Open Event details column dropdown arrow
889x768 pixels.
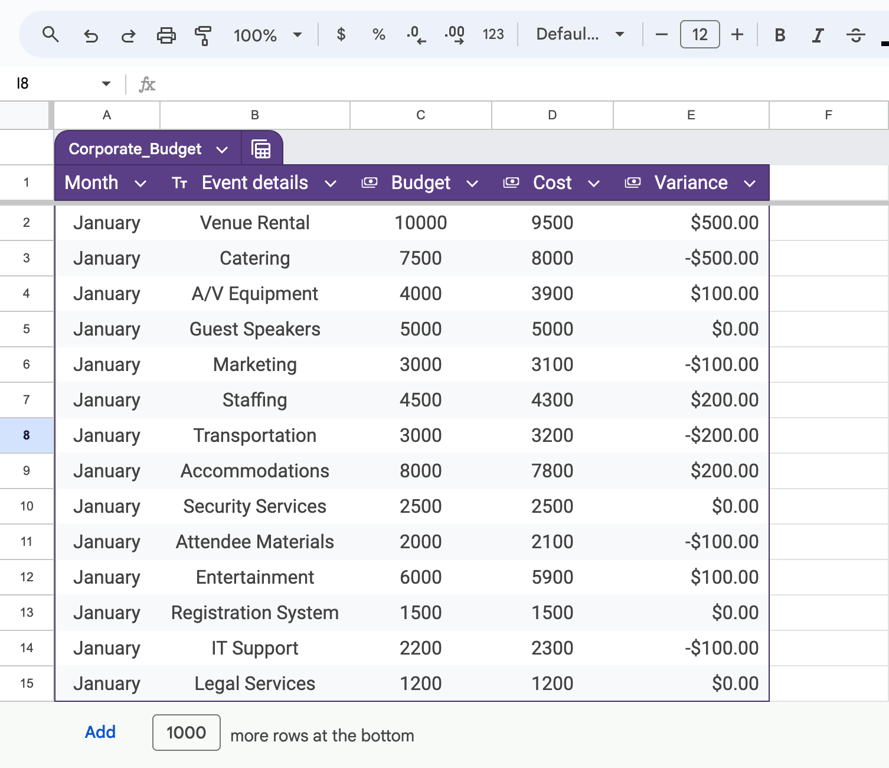(x=331, y=184)
